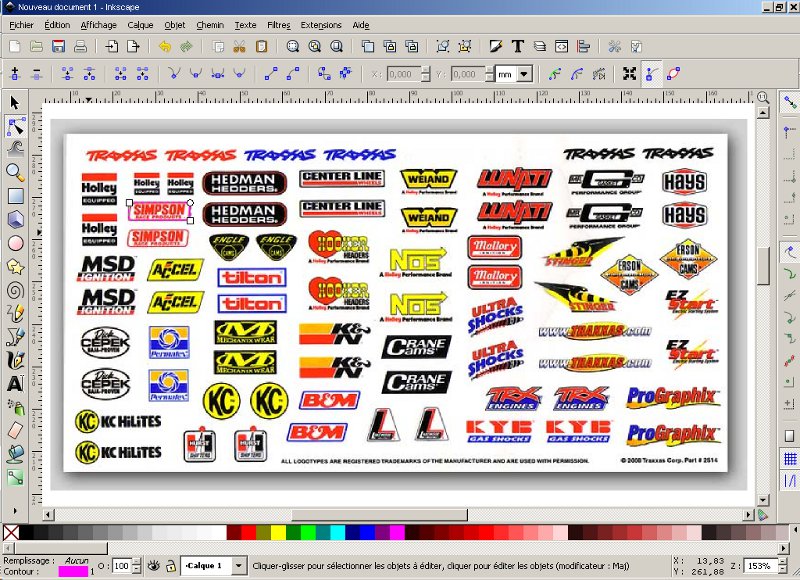Click the Open file folder icon
Screen dimensions: 800x580
coord(36,47)
